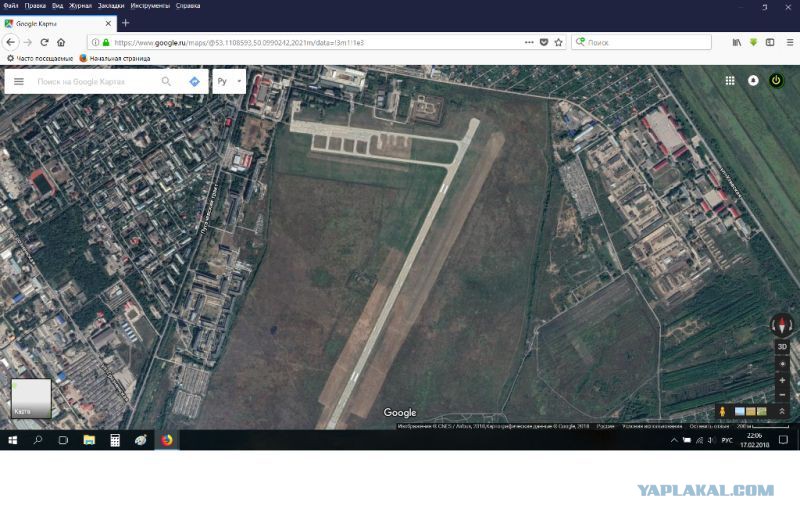Viewport: 800px width, 520px height.
Task: Open the Закладки menu
Action: 111,6
